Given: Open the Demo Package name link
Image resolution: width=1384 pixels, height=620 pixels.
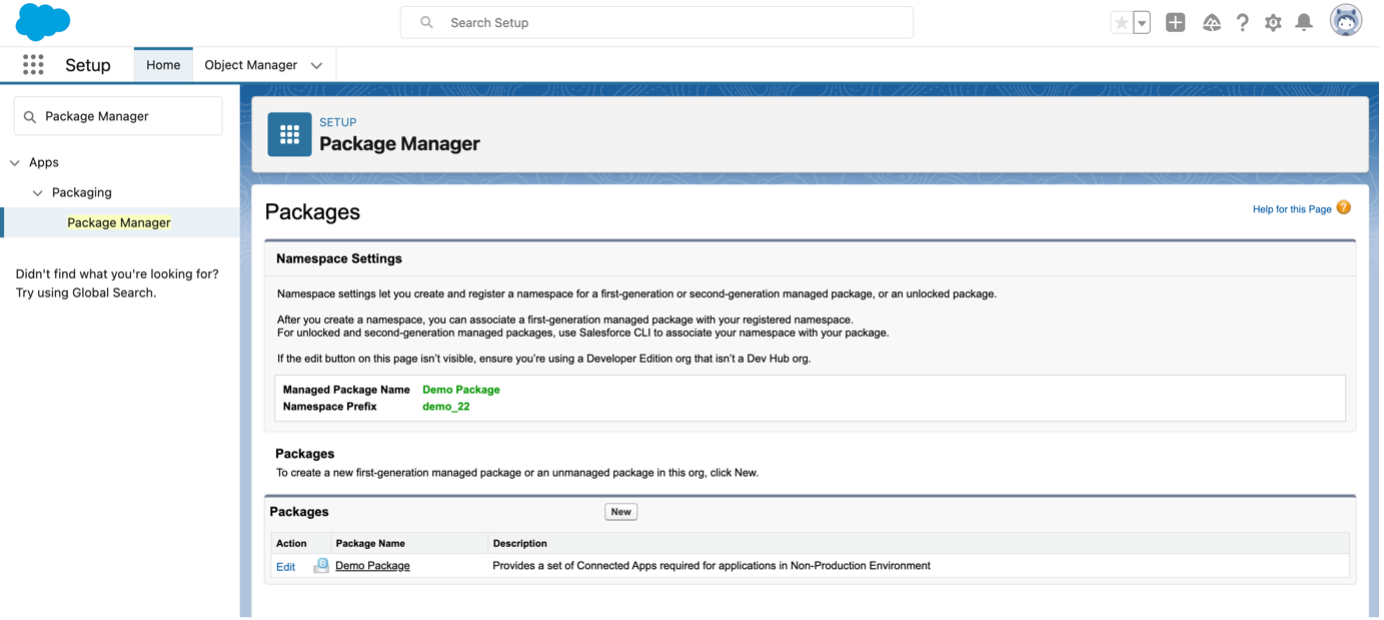Looking at the screenshot, I should (373, 566).
